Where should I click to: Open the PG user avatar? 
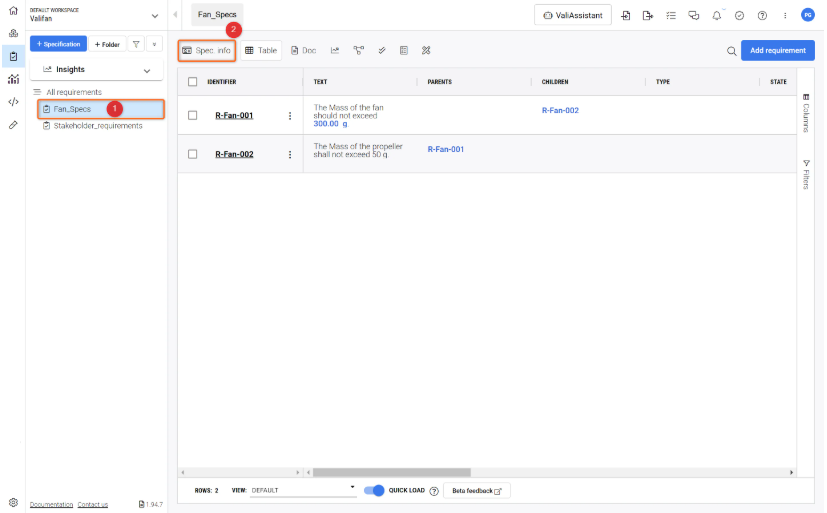[807, 15]
